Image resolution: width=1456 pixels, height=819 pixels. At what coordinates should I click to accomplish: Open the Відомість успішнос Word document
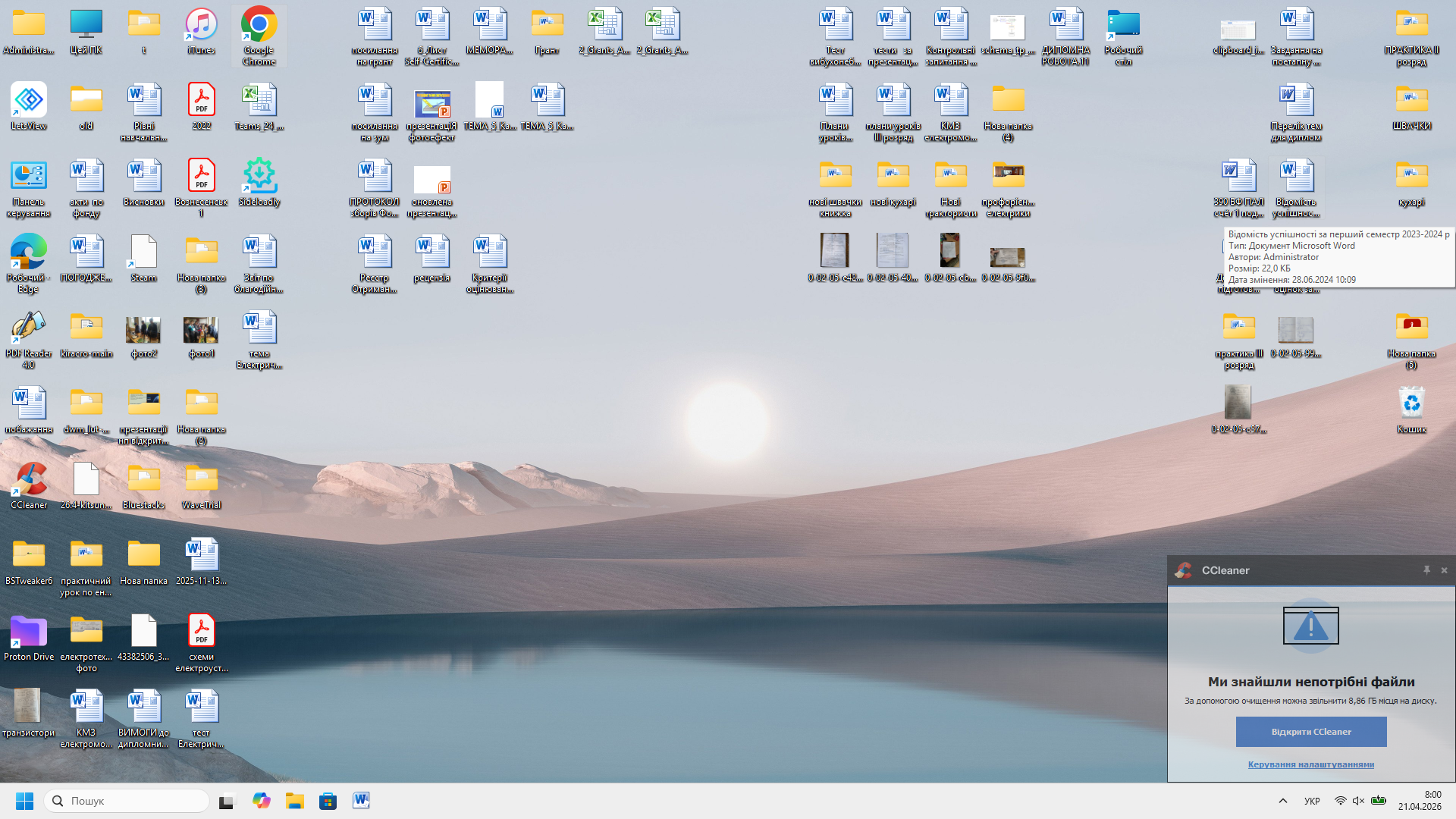pos(1296,187)
